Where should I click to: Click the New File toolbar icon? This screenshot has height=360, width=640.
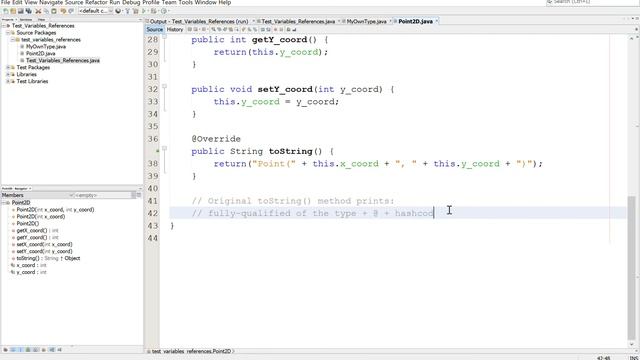[x=6, y=11]
